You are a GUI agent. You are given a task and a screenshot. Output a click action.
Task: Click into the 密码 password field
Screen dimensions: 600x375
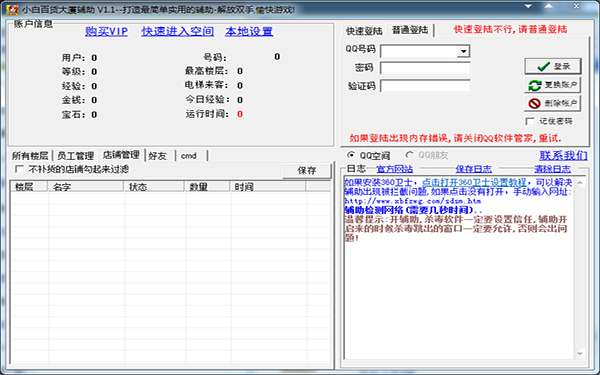click(425, 68)
